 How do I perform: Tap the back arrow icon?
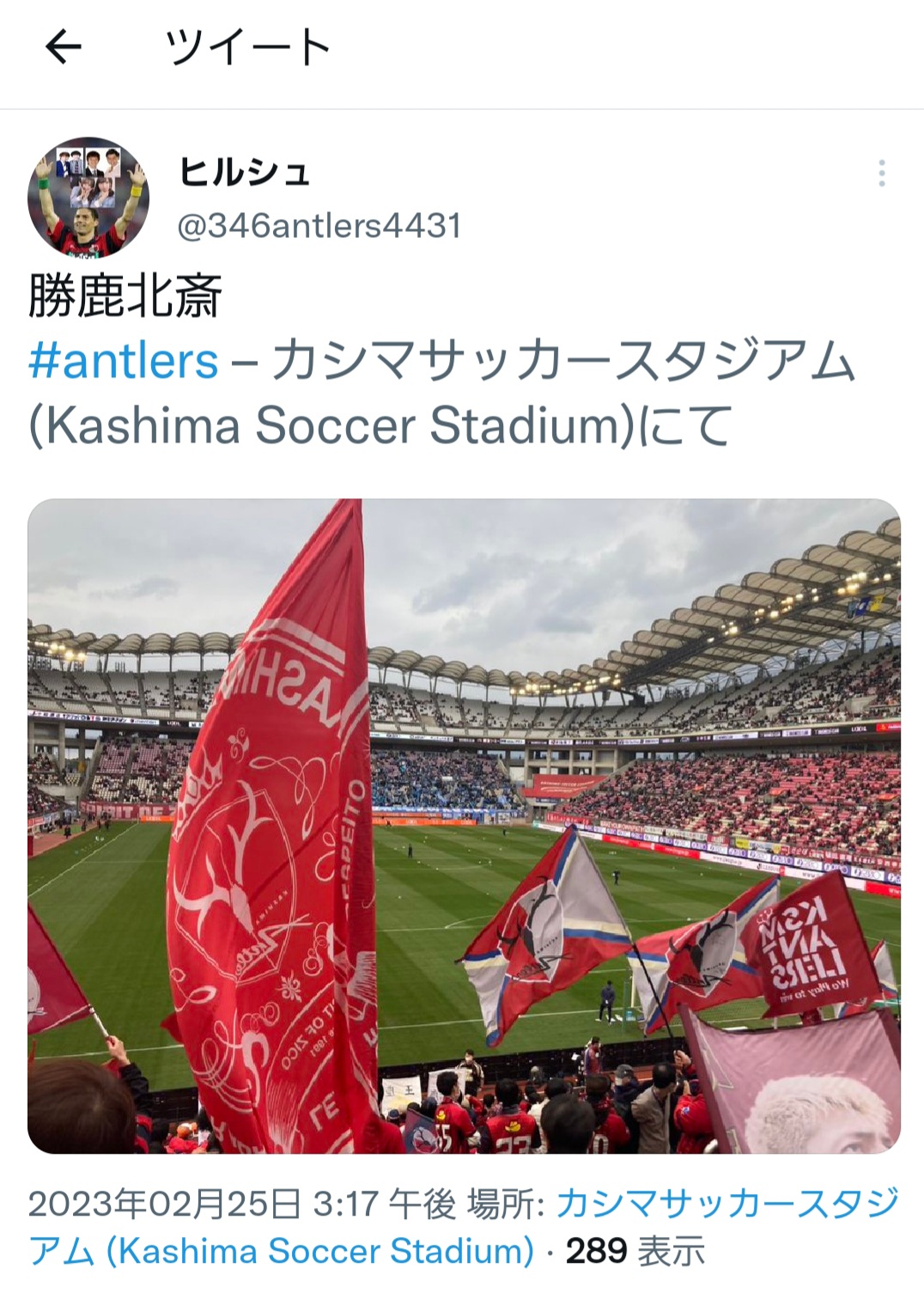pos(63,46)
